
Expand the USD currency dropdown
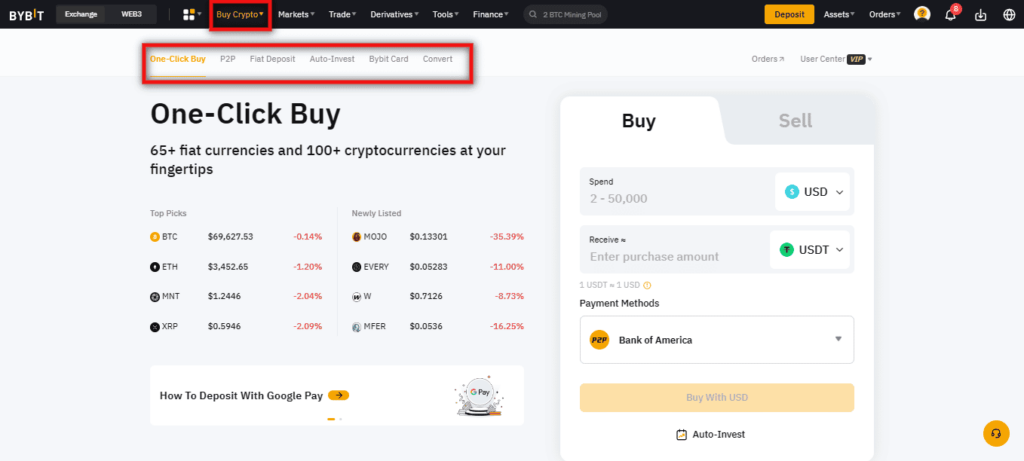[814, 192]
